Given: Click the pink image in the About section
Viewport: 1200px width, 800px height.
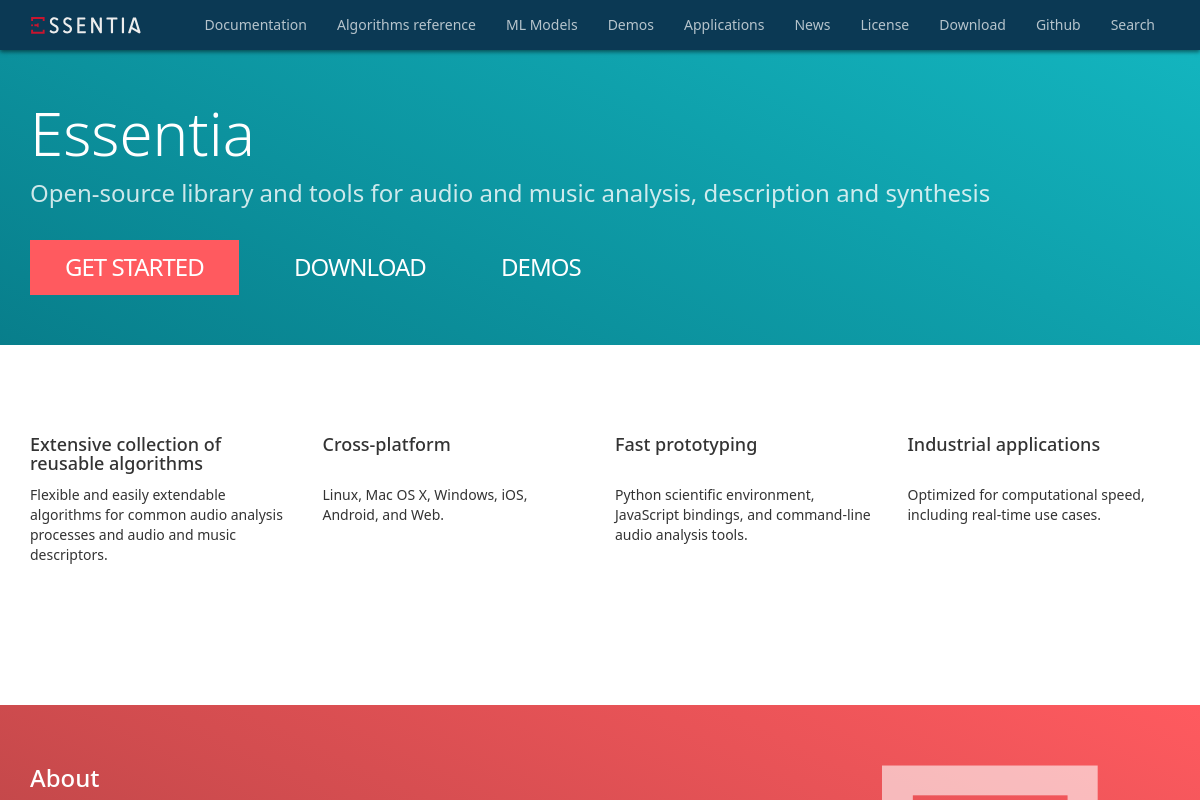Looking at the screenshot, I should (x=989, y=782).
